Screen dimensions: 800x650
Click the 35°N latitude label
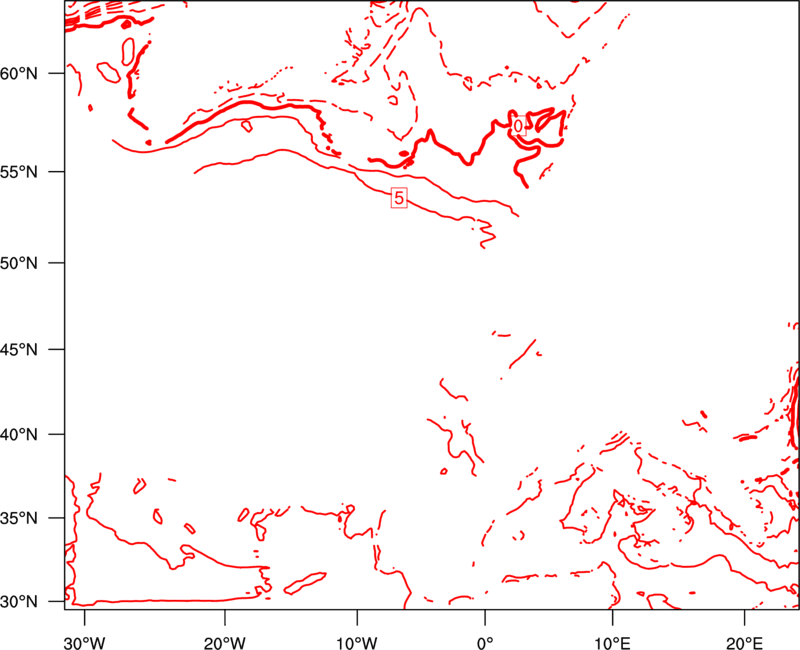click(x=19, y=518)
